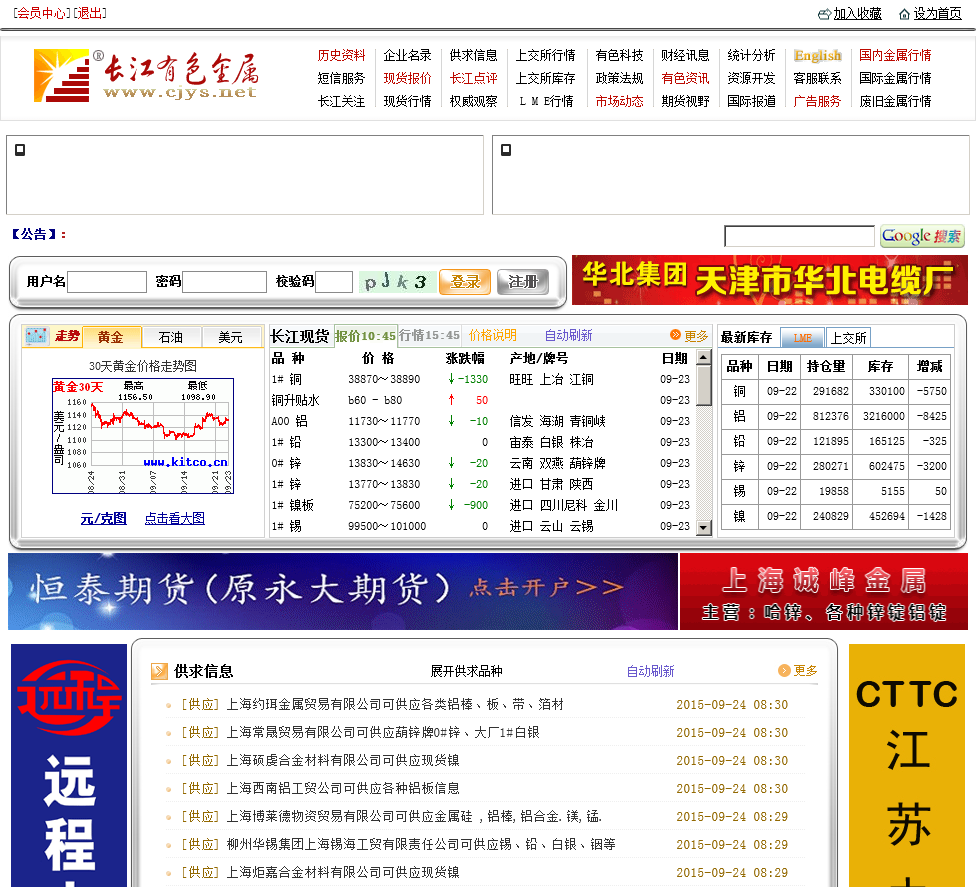
Task: Click the 退出 logout link
Action: (x=90, y=13)
